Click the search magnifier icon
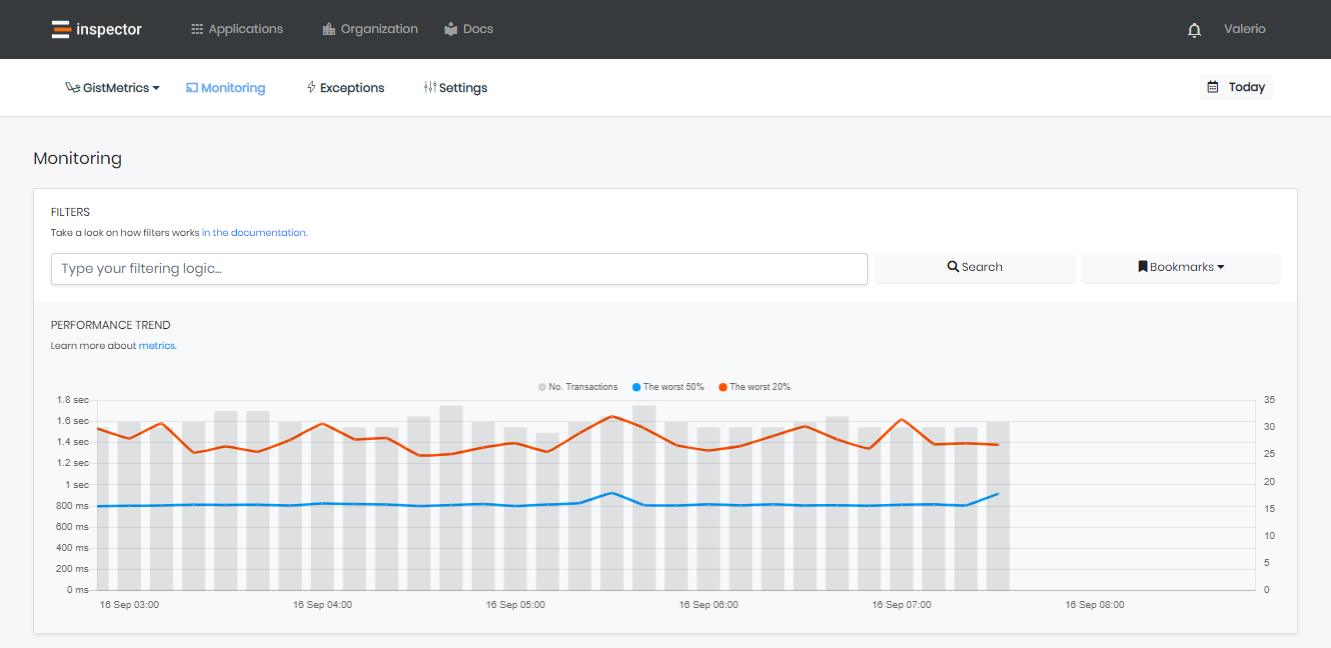The width and height of the screenshot is (1331, 648). click(951, 266)
